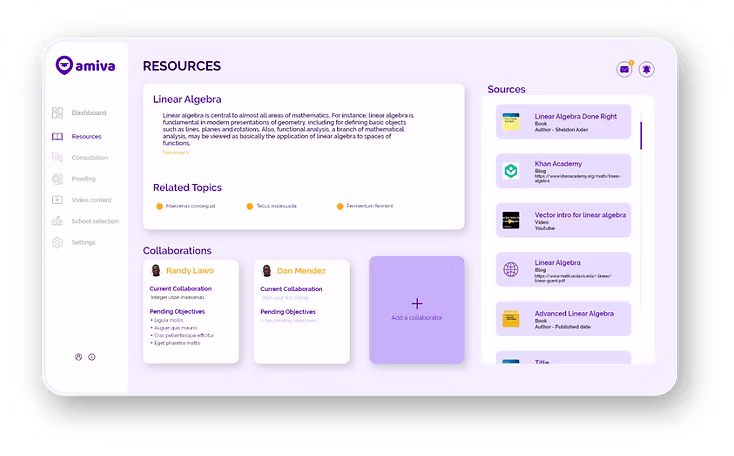Click the orange dot beside Tellus malesuada

click(x=250, y=206)
